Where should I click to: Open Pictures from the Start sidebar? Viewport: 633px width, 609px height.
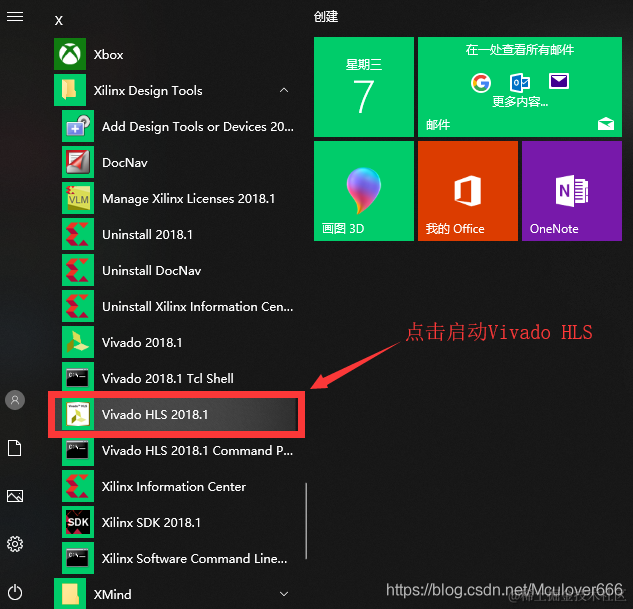pos(15,496)
